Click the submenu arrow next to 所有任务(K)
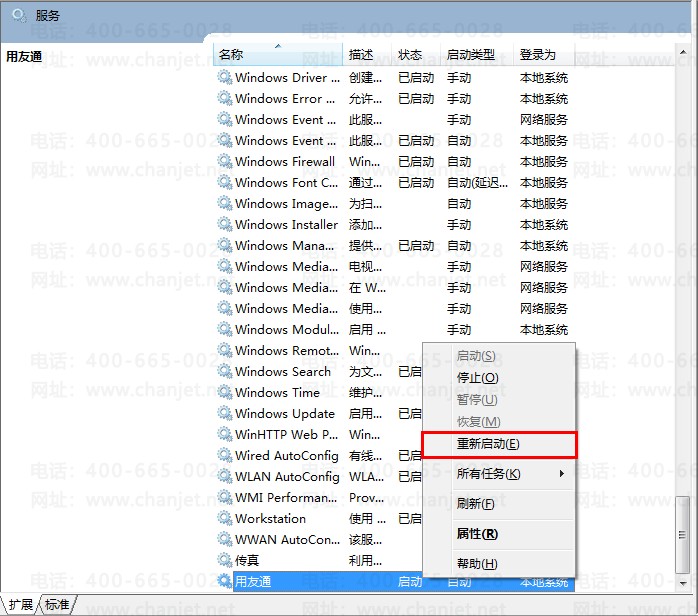Image resolution: width=698 pixels, height=616 pixels. coord(562,474)
